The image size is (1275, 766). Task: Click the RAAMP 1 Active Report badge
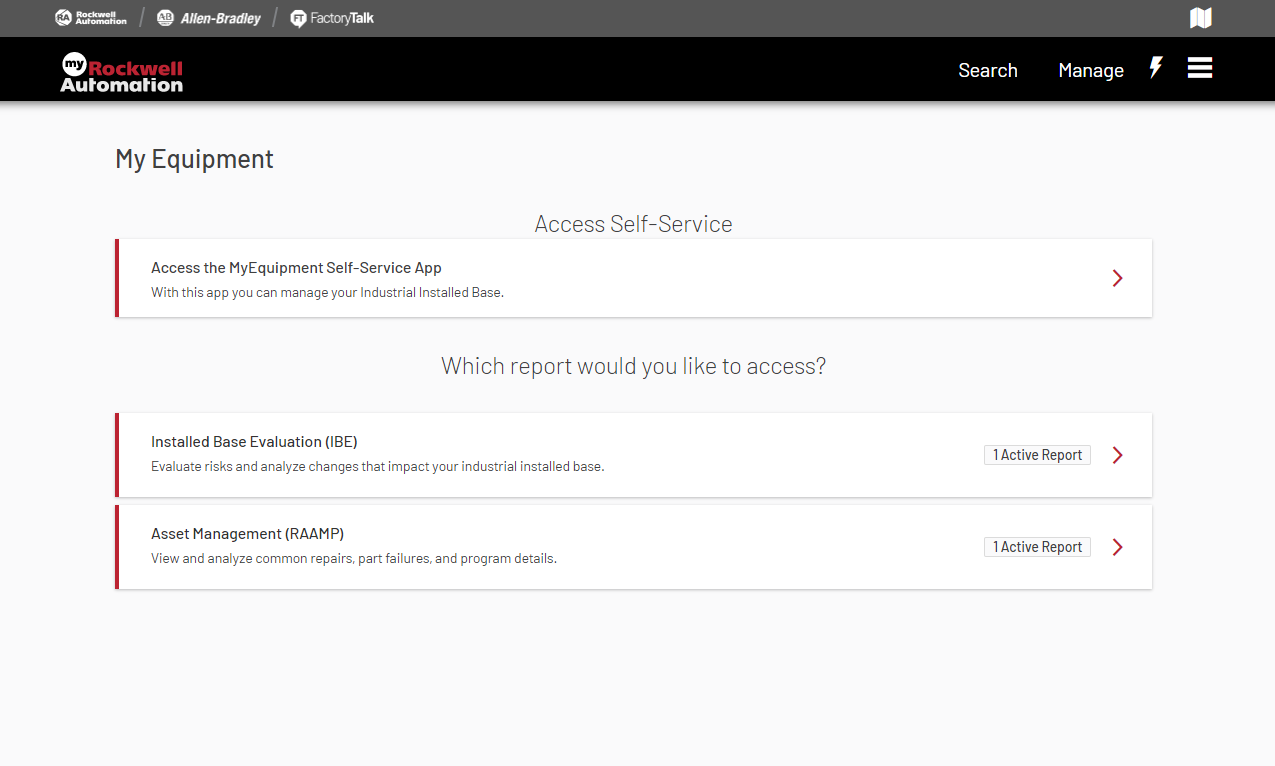(x=1037, y=547)
